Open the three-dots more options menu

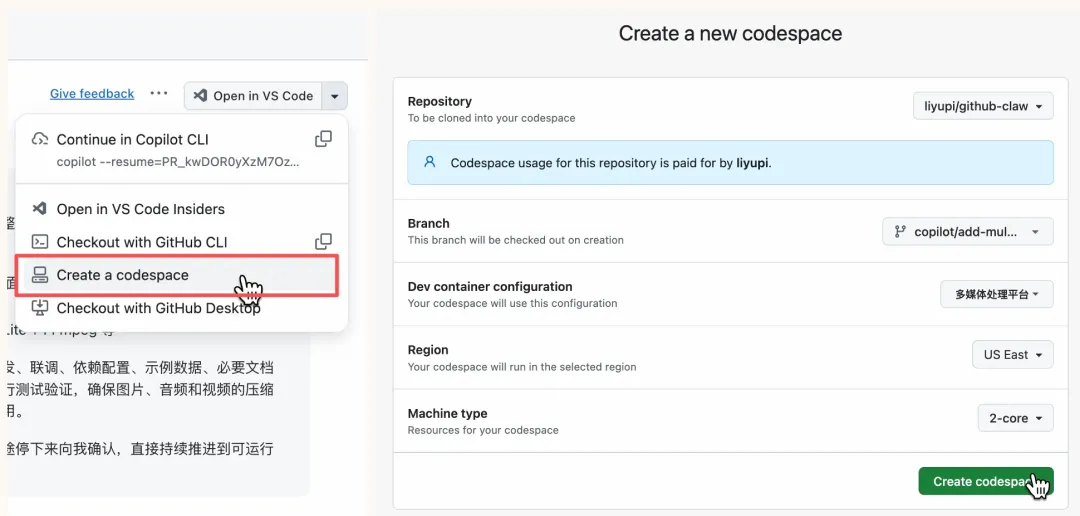(159, 94)
